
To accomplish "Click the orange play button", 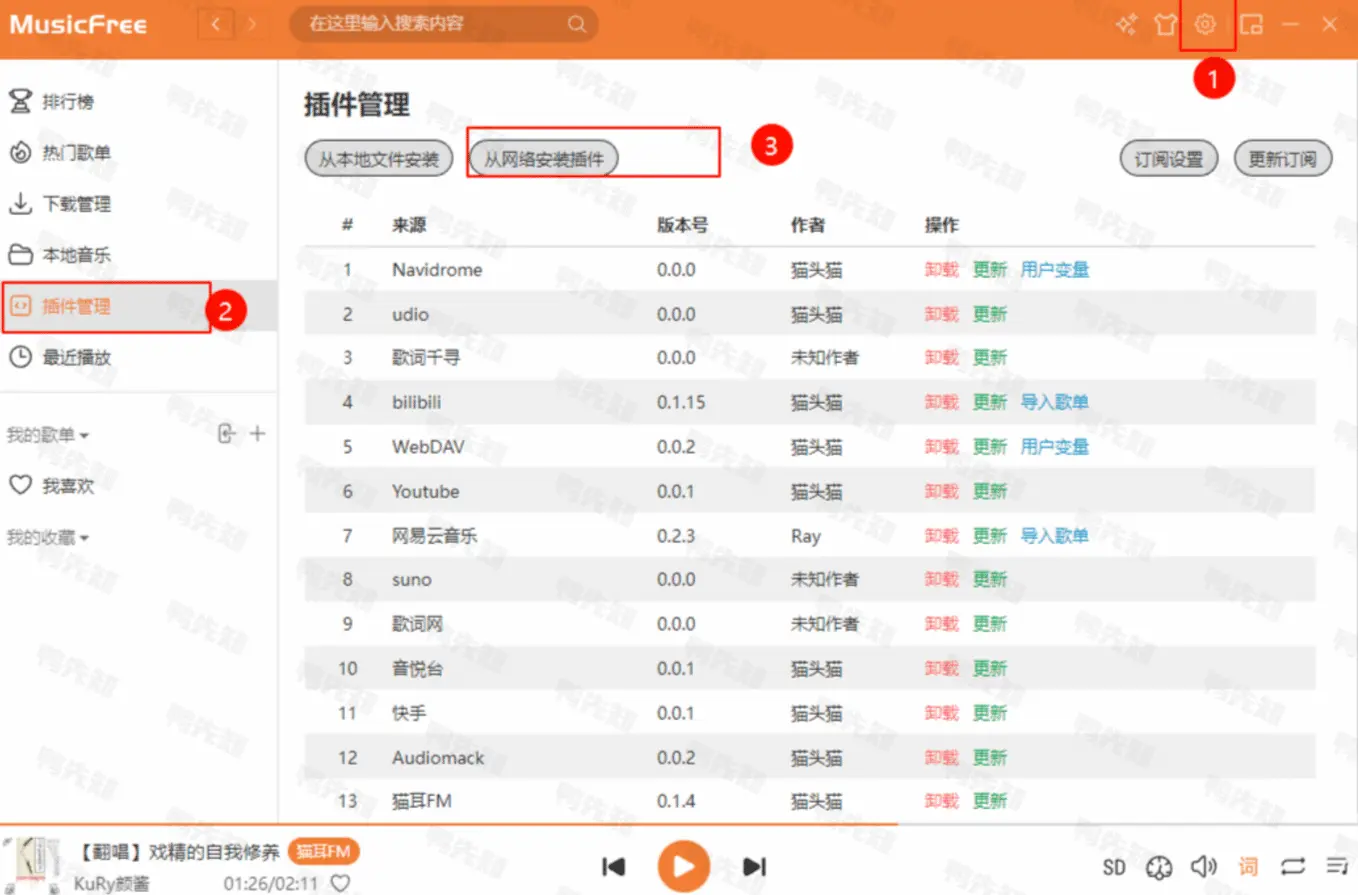I will point(684,866).
